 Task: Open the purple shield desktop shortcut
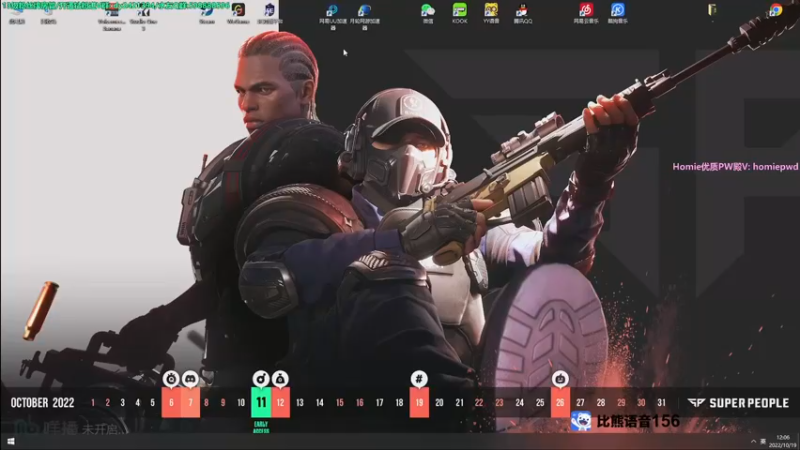(x=269, y=13)
